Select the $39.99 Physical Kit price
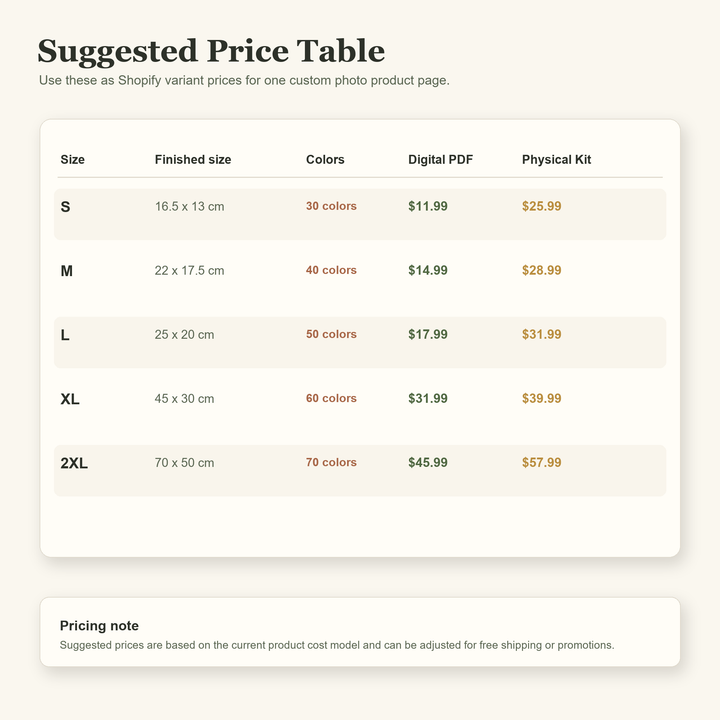720x720 pixels. point(541,398)
